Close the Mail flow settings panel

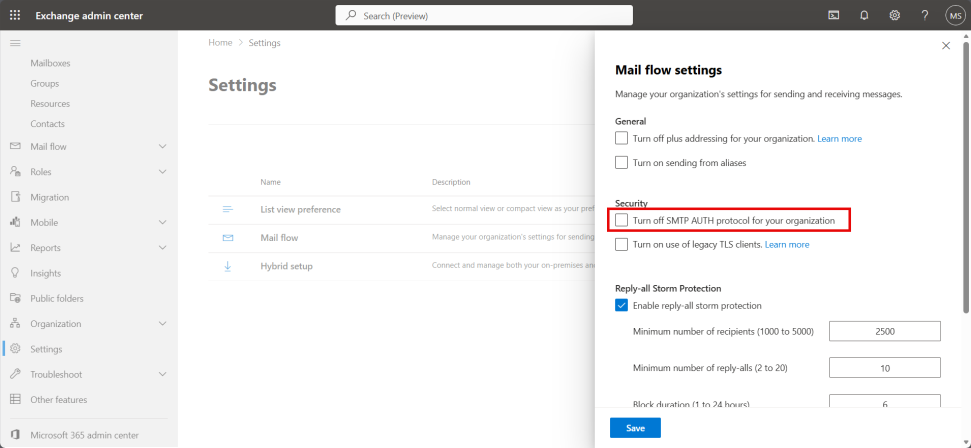tap(946, 46)
